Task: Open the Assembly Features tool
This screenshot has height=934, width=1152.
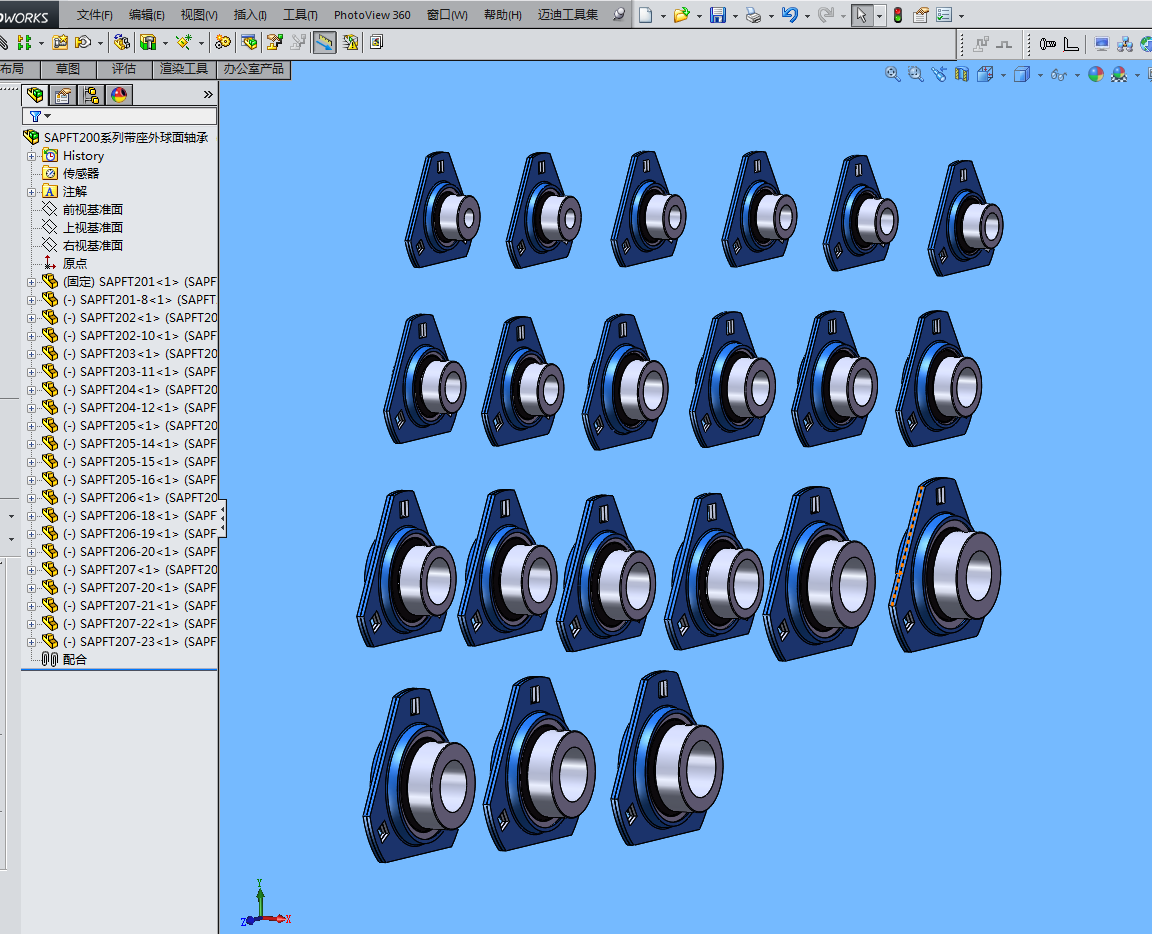Action: tap(148, 43)
